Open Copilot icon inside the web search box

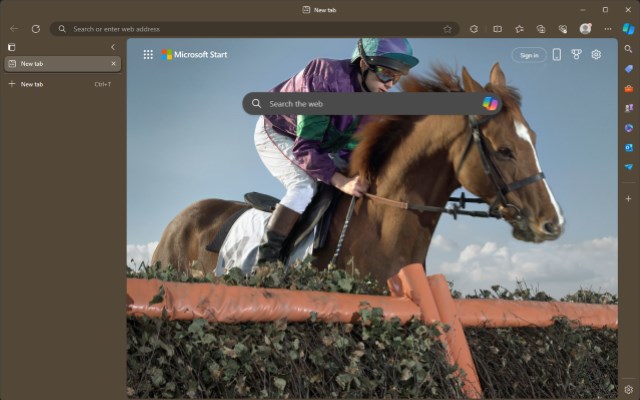(x=490, y=104)
